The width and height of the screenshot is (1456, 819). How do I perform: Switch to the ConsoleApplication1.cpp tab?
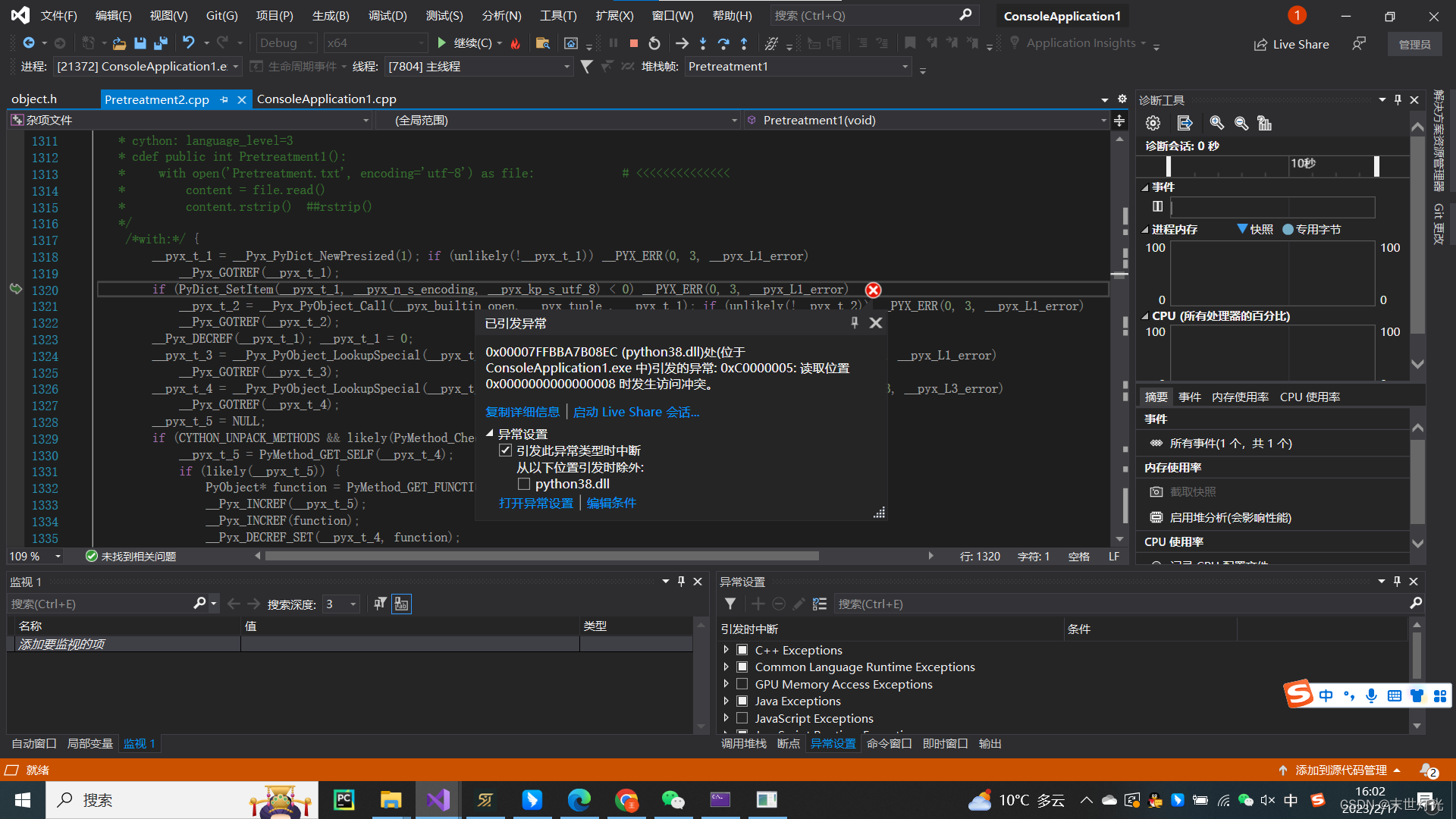tap(326, 99)
